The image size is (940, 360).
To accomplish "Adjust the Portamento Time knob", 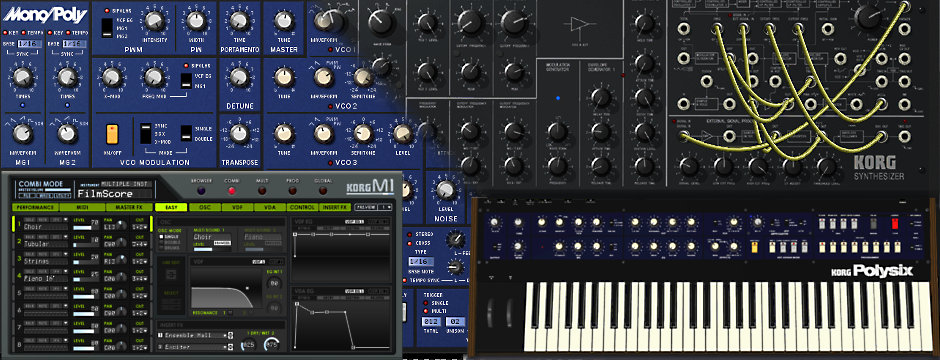I will [x=239, y=22].
